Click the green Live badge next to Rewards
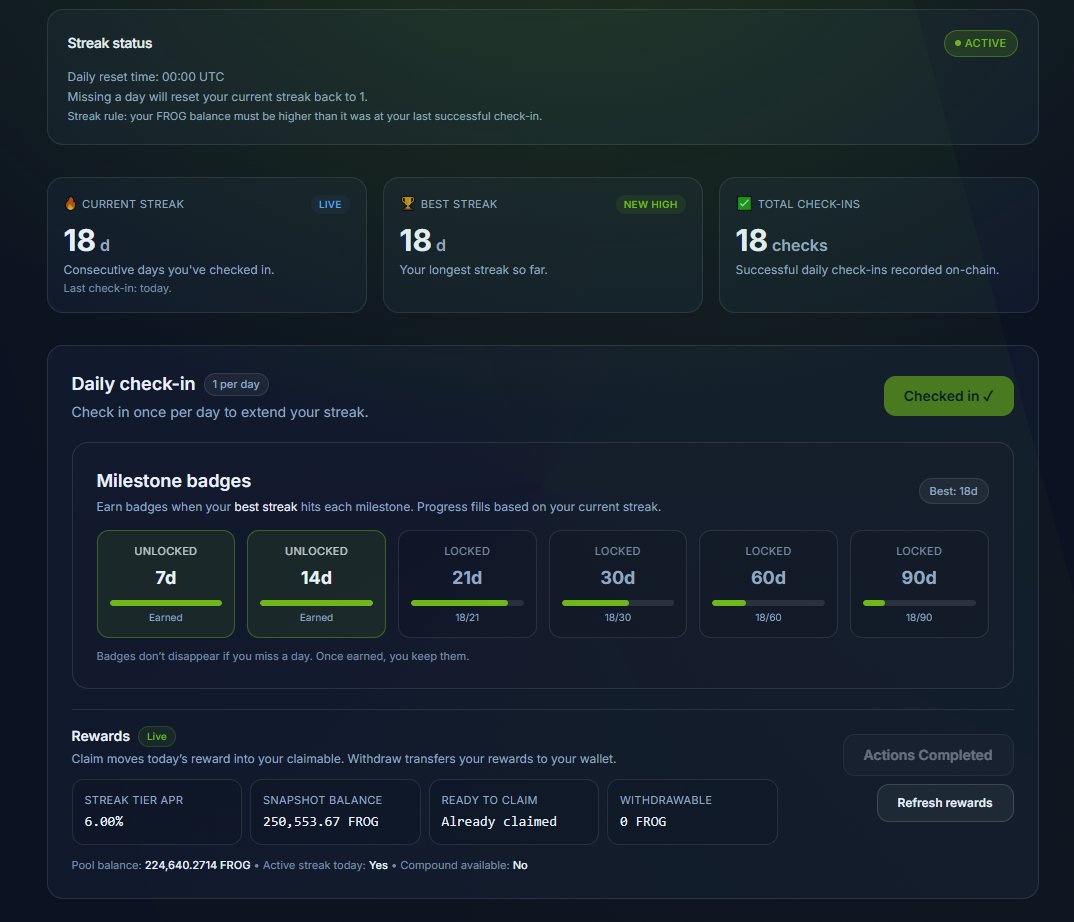 (x=157, y=736)
